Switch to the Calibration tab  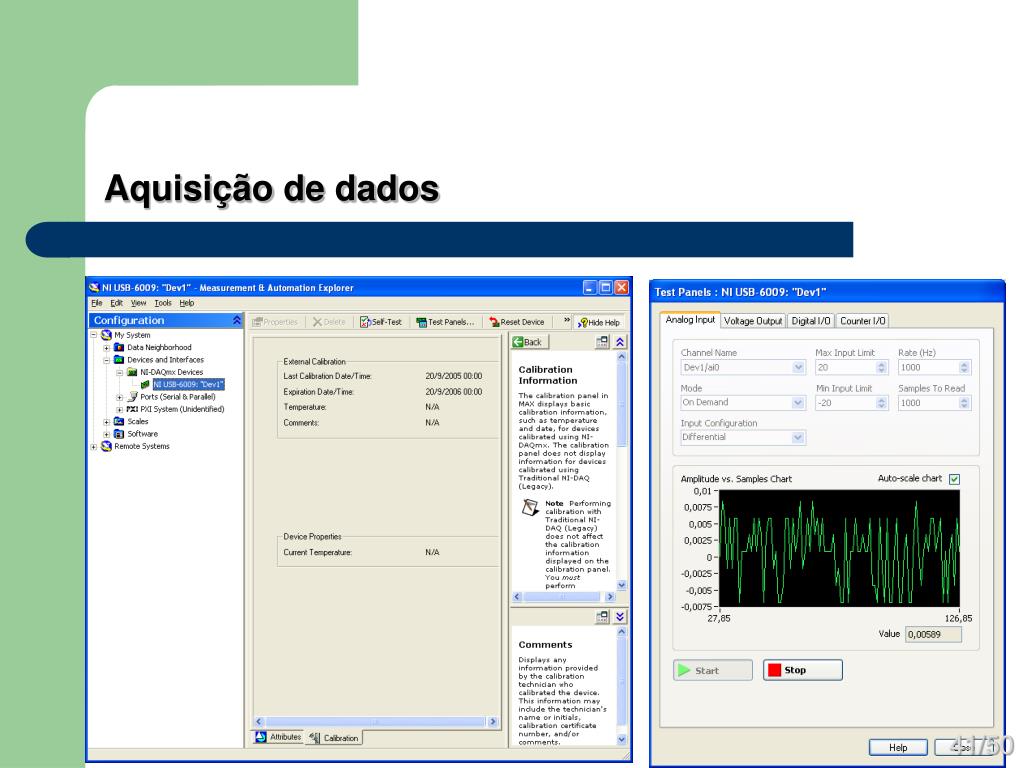click(334, 738)
